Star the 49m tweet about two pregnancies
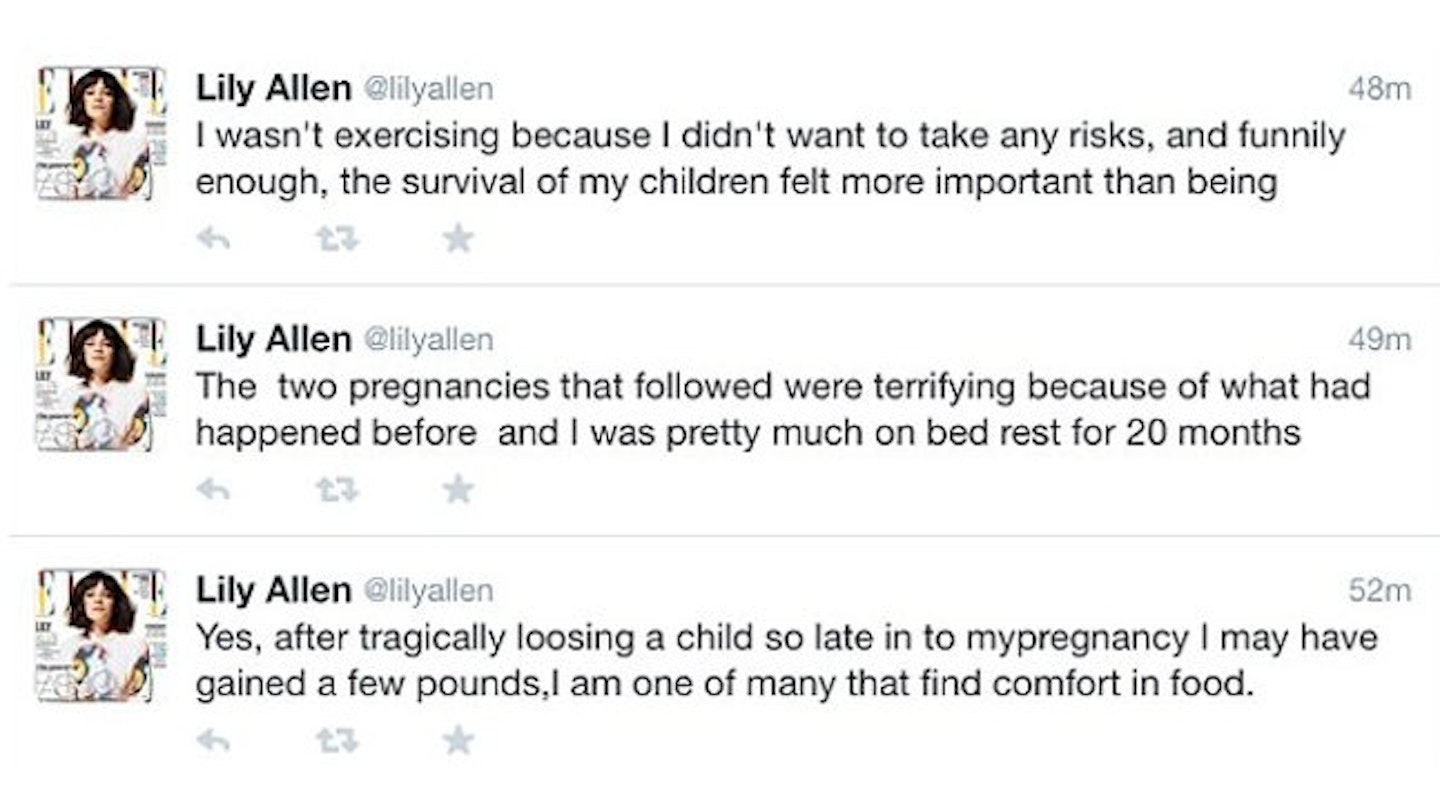Viewport: 1440px width, 809px height. (x=458, y=488)
